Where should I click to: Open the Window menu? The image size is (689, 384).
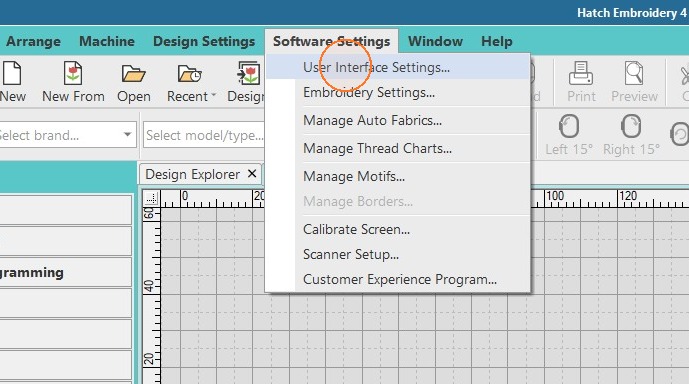pyautogui.click(x=435, y=41)
